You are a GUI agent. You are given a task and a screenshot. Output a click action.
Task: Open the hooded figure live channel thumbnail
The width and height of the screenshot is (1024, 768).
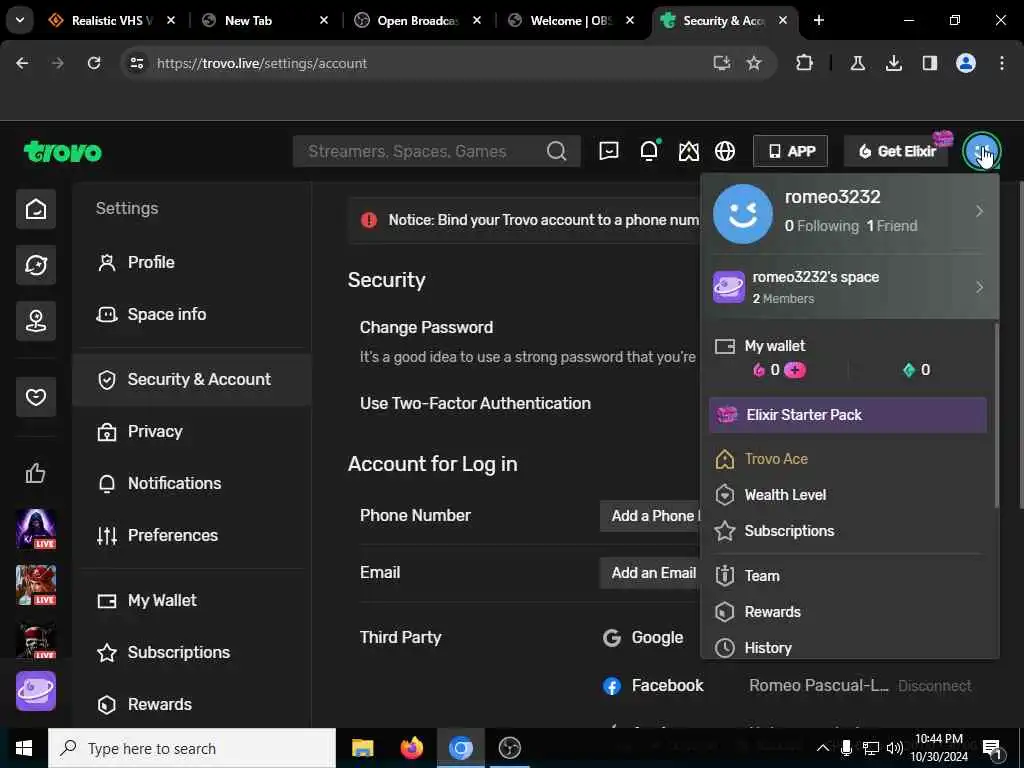[x=36, y=529]
